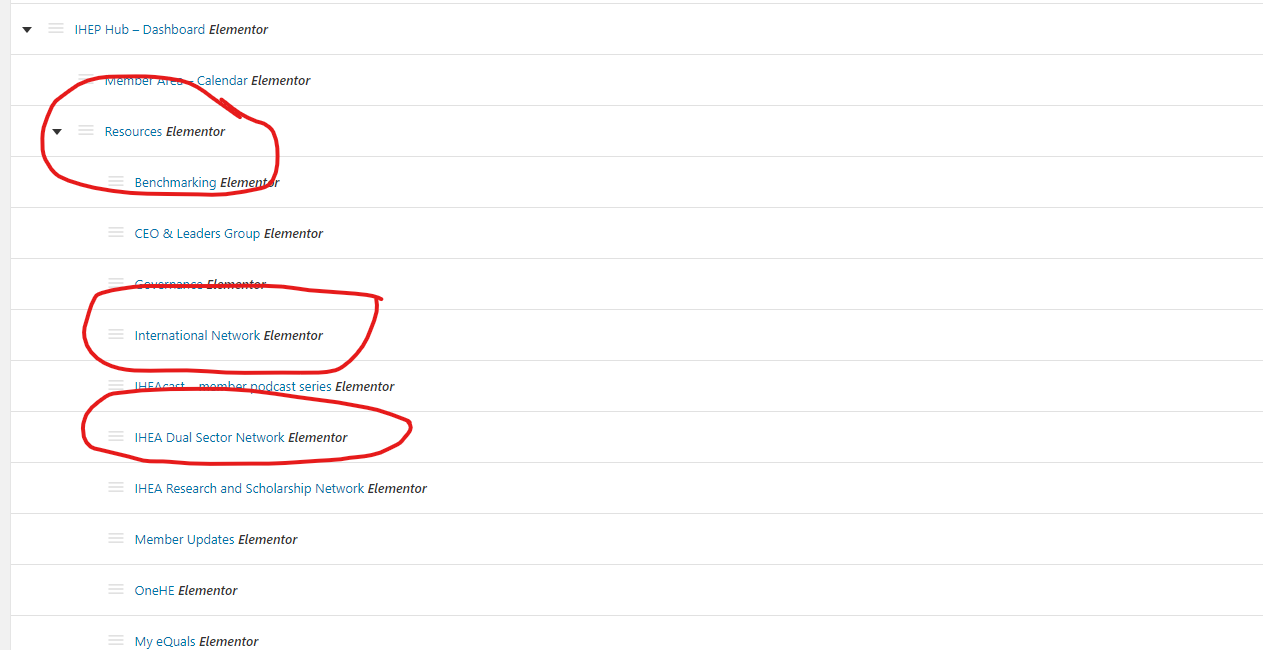Click drag handle beside IHEA Dual Sector Network

(x=116, y=437)
